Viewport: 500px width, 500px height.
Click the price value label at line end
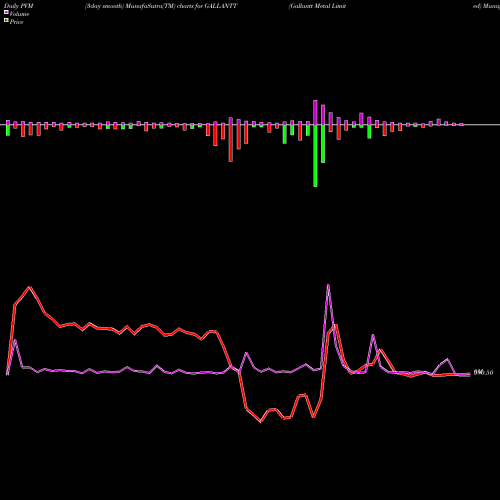point(483,372)
